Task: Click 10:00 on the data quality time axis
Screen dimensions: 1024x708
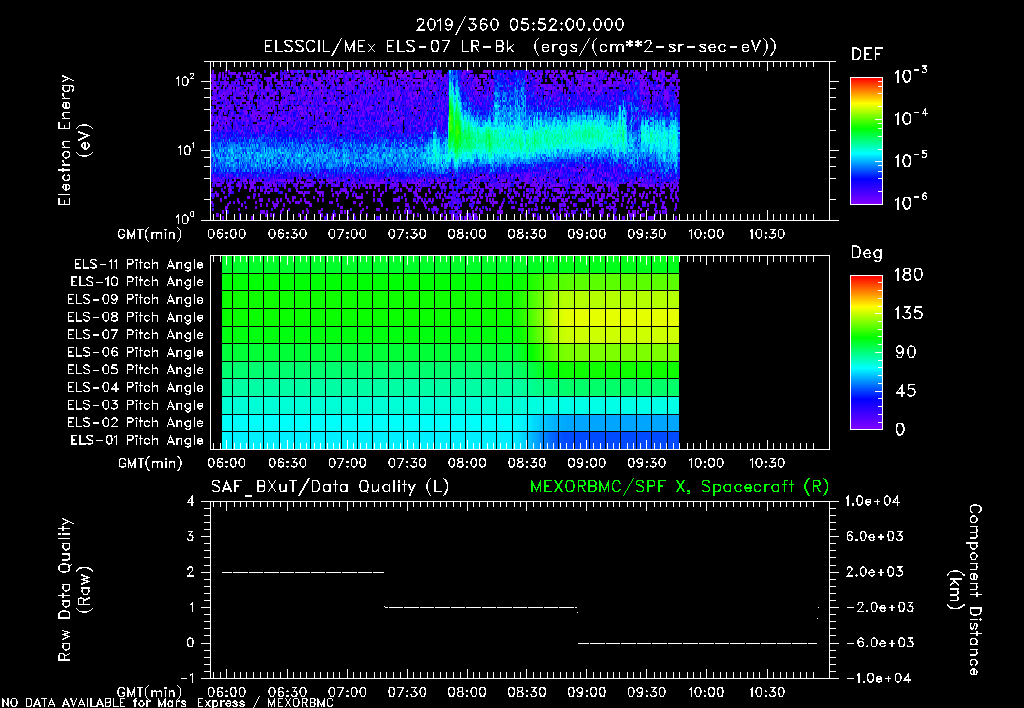Action: (707, 692)
